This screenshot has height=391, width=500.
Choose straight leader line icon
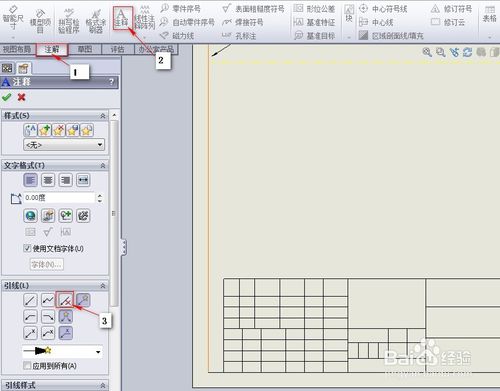[30, 300]
